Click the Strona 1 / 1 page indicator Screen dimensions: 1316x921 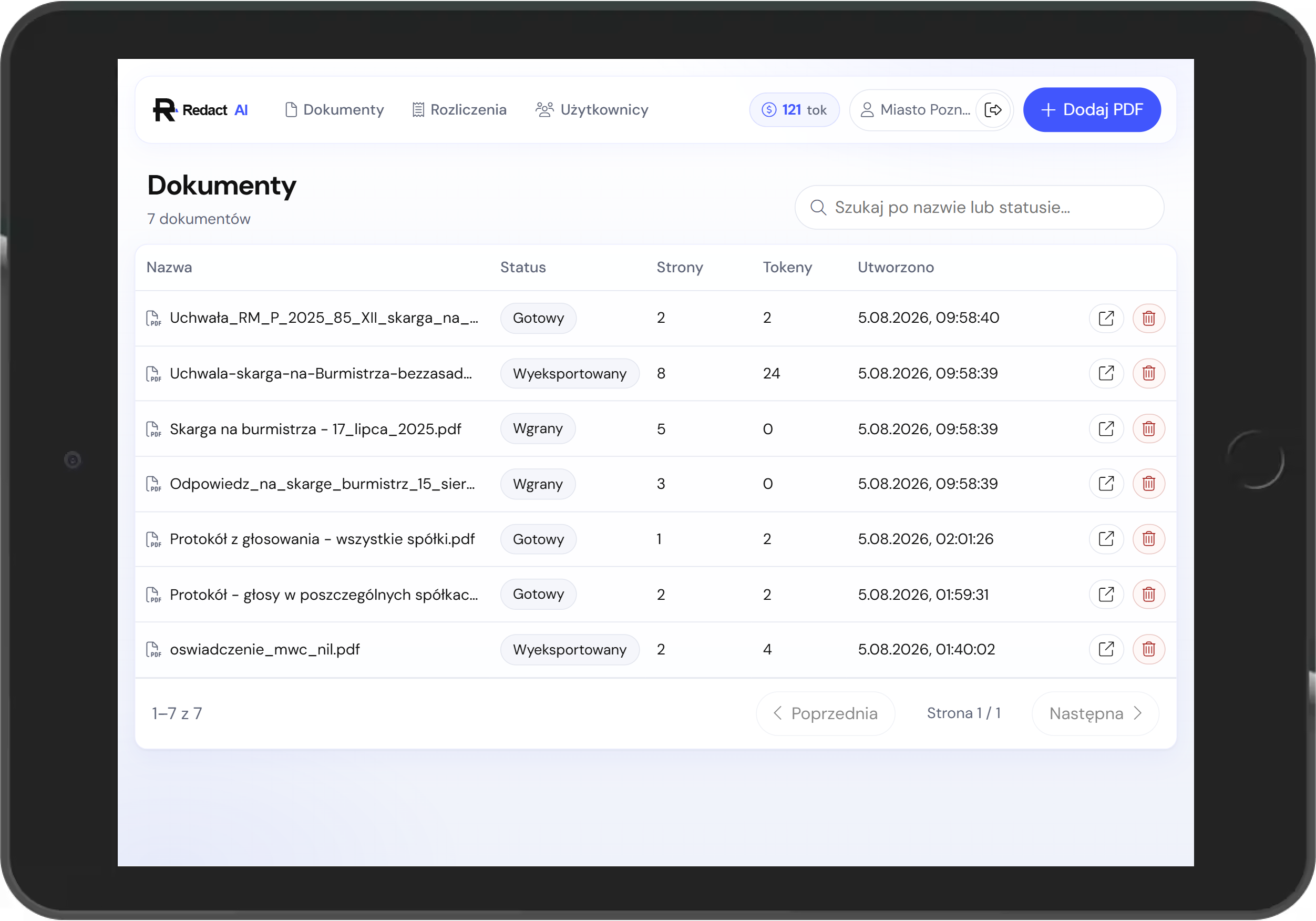[x=963, y=713]
